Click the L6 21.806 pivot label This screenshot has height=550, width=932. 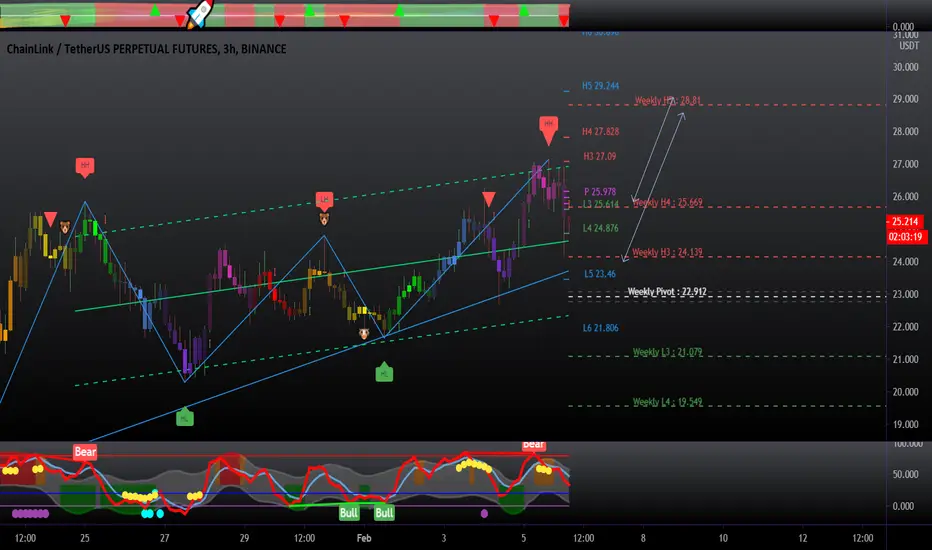(600, 328)
